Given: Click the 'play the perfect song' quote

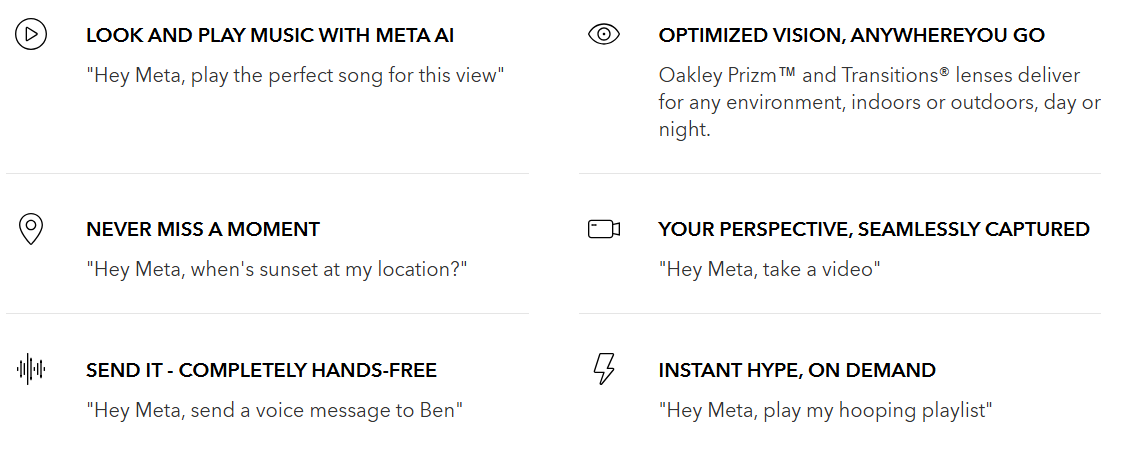Looking at the screenshot, I should click(295, 75).
